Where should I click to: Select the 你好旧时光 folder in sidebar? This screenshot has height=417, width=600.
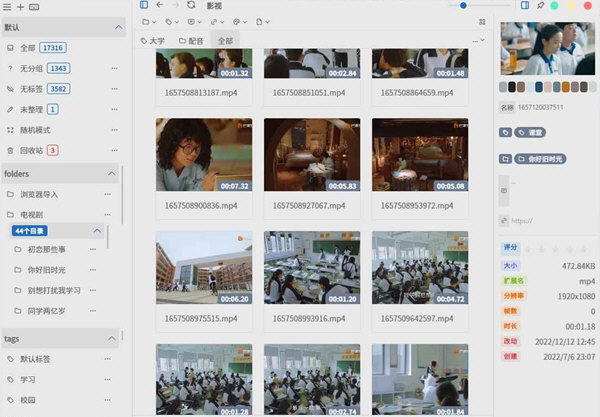(x=48, y=269)
